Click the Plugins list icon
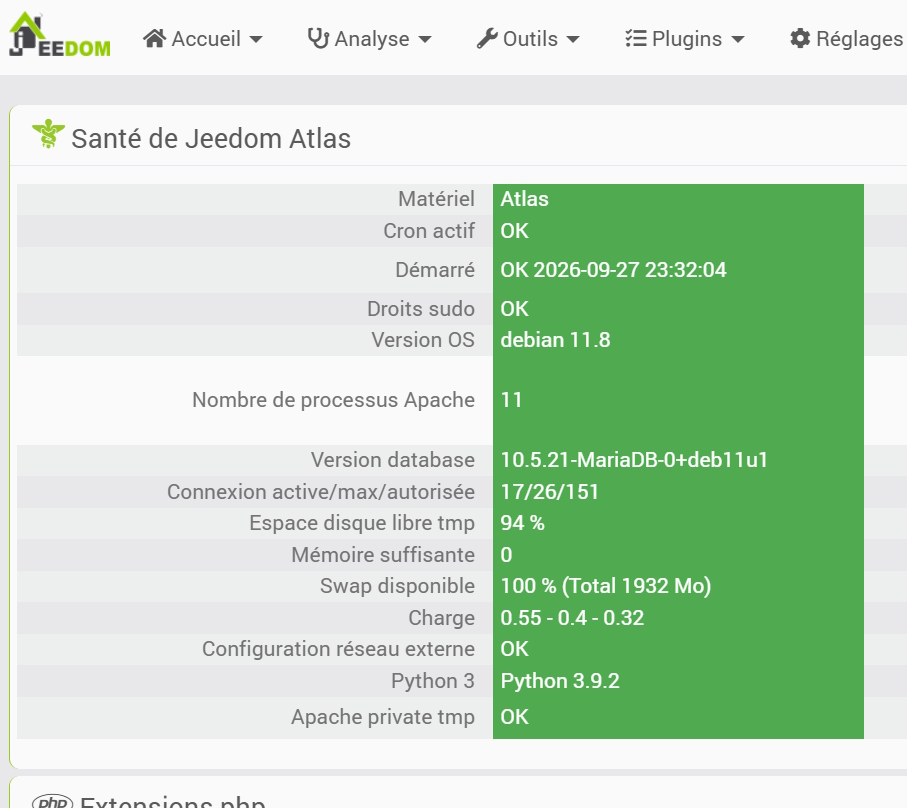The image size is (907, 808). (x=636, y=39)
